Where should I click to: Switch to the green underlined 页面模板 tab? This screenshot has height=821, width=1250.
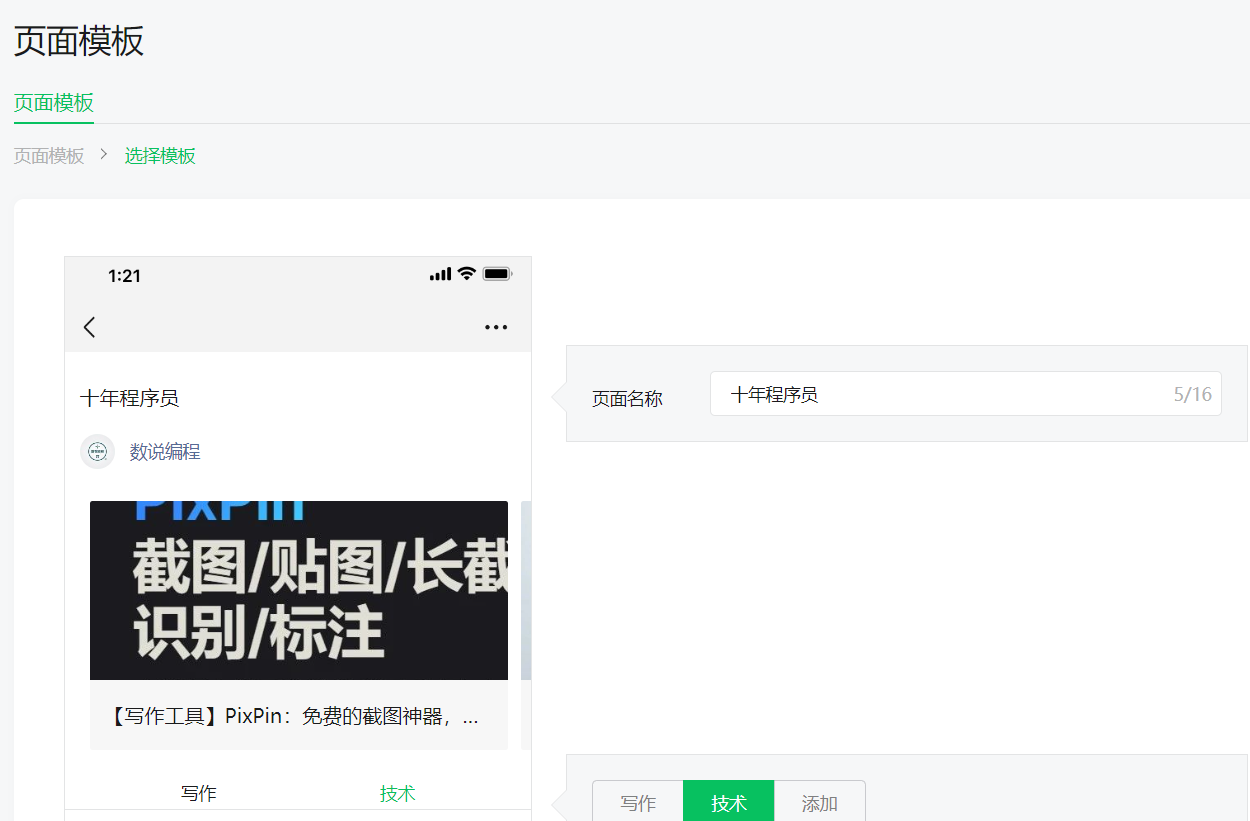(x=54, y=103)
